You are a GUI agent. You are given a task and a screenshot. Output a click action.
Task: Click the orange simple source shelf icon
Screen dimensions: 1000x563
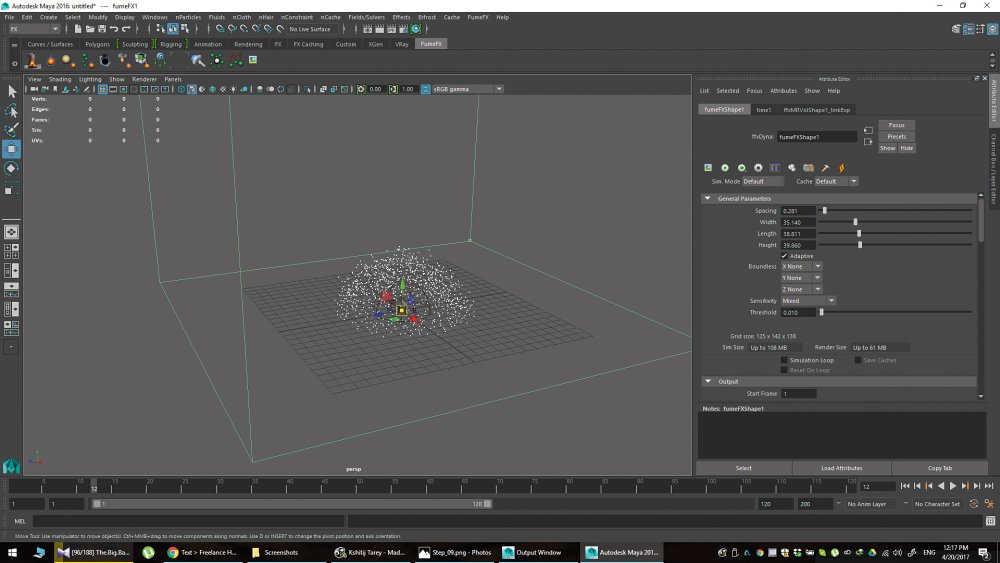(50, 61)
